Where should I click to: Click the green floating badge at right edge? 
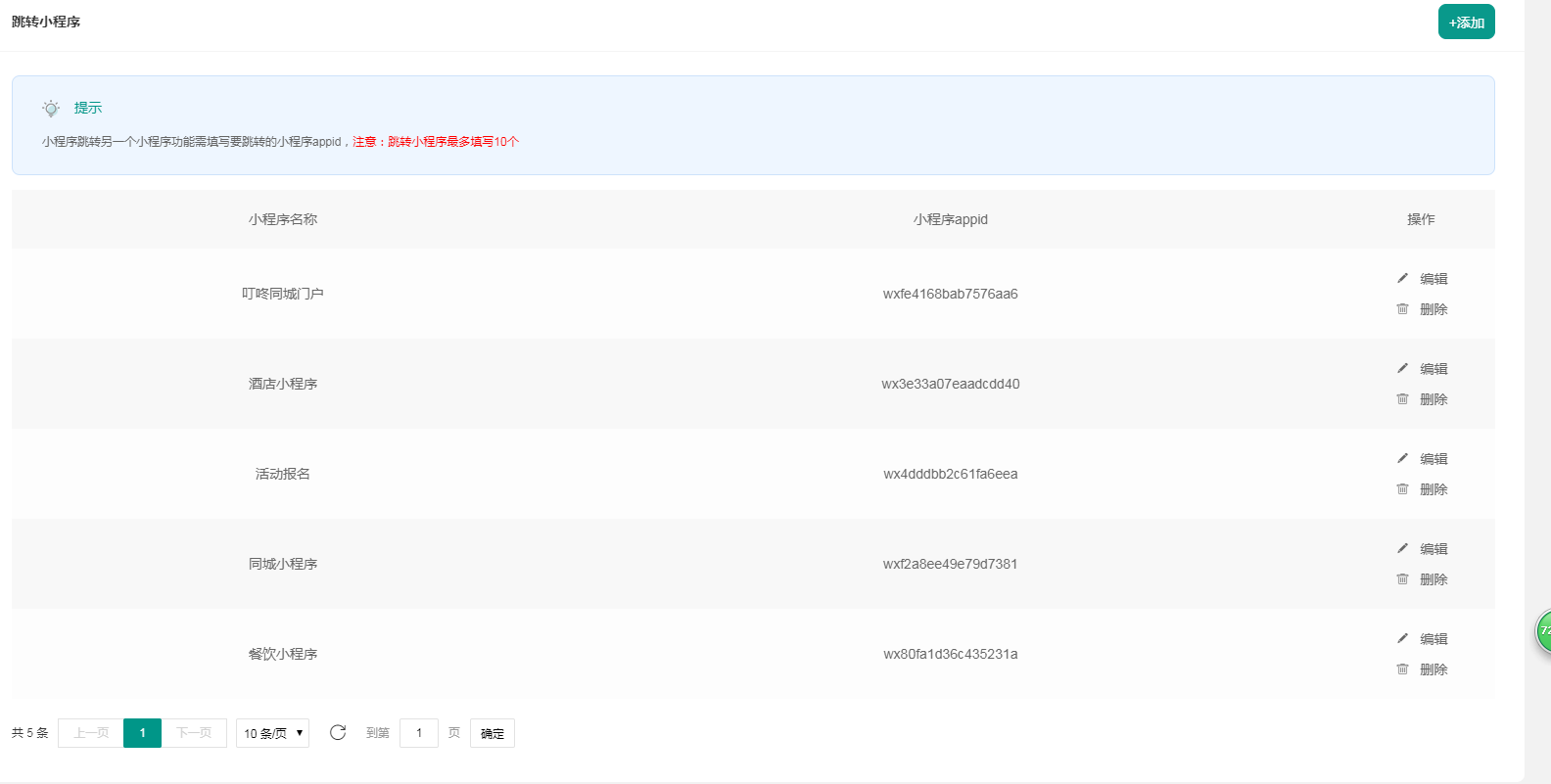1543,631
